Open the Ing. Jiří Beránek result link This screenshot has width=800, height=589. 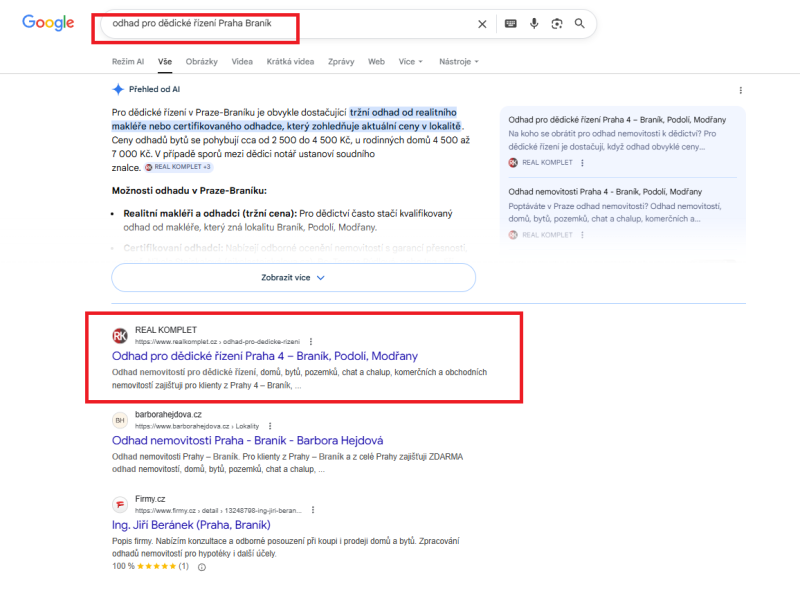coord(191,524)
